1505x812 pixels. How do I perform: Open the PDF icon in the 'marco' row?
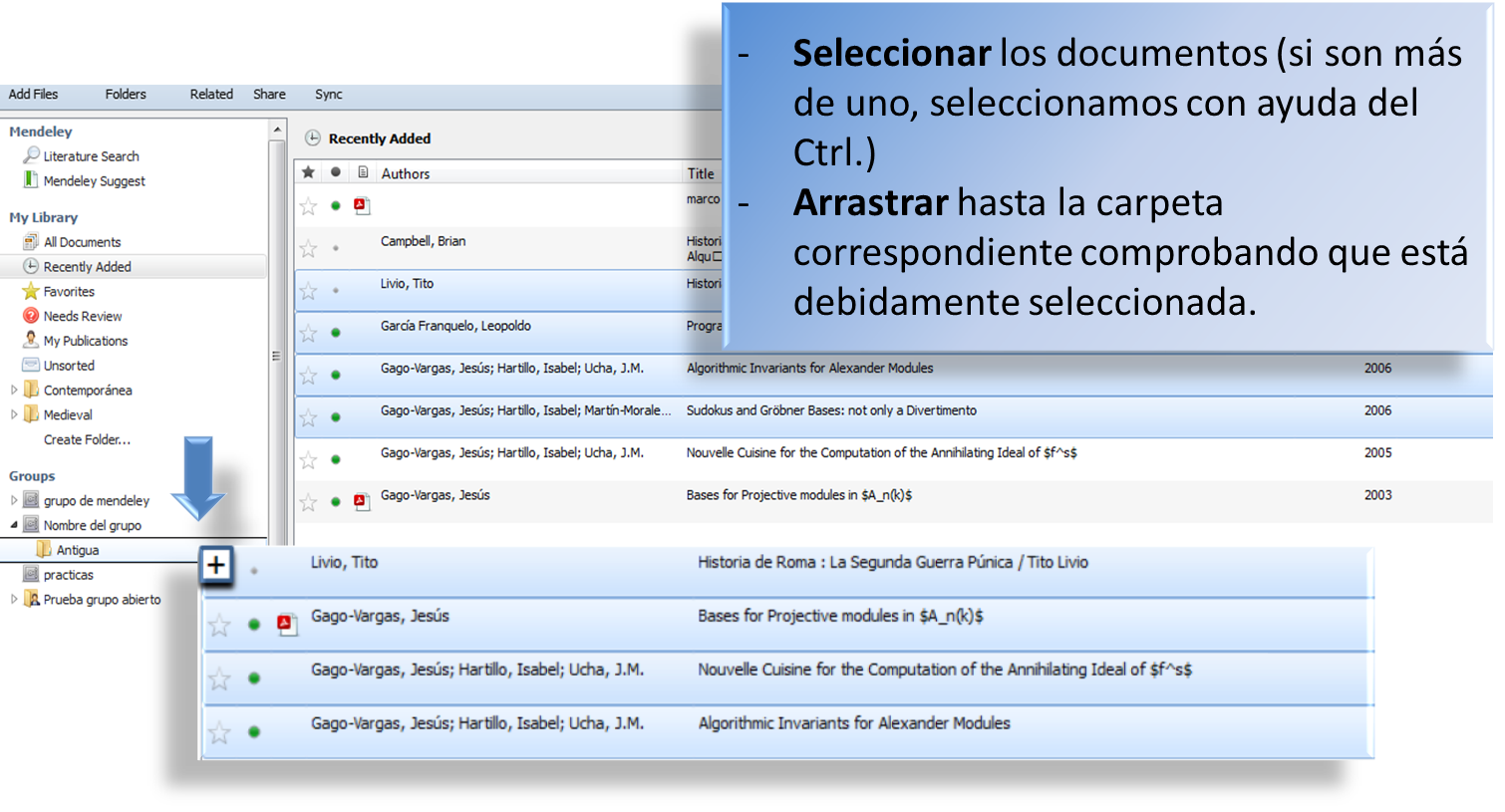point(362,206)
